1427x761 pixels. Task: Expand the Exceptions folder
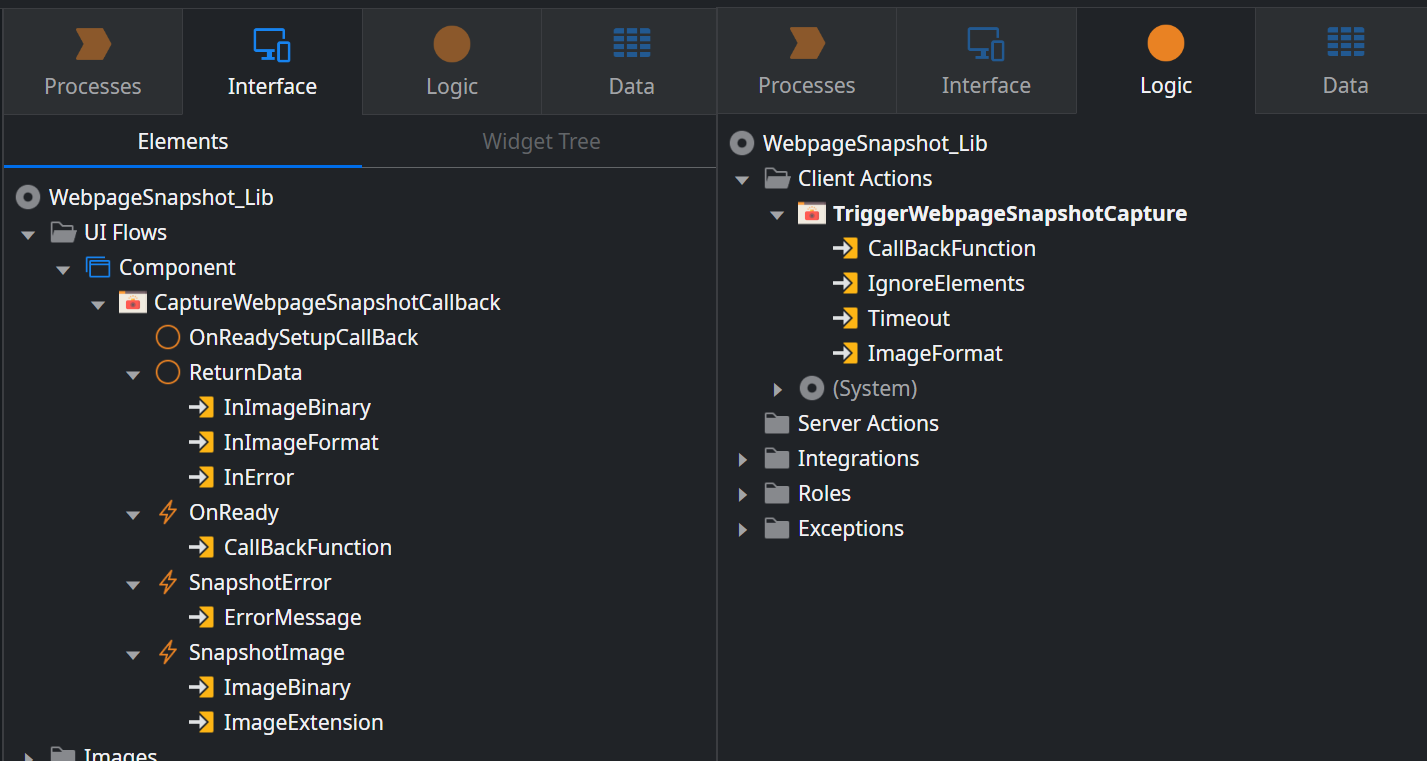pos(743,529)
